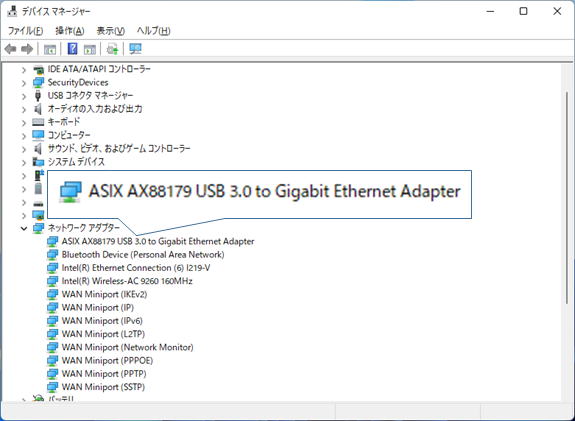Click the show/hide console tree toolbar icon
The height and width of the screenshot is (421, 575).
[50, 49]
